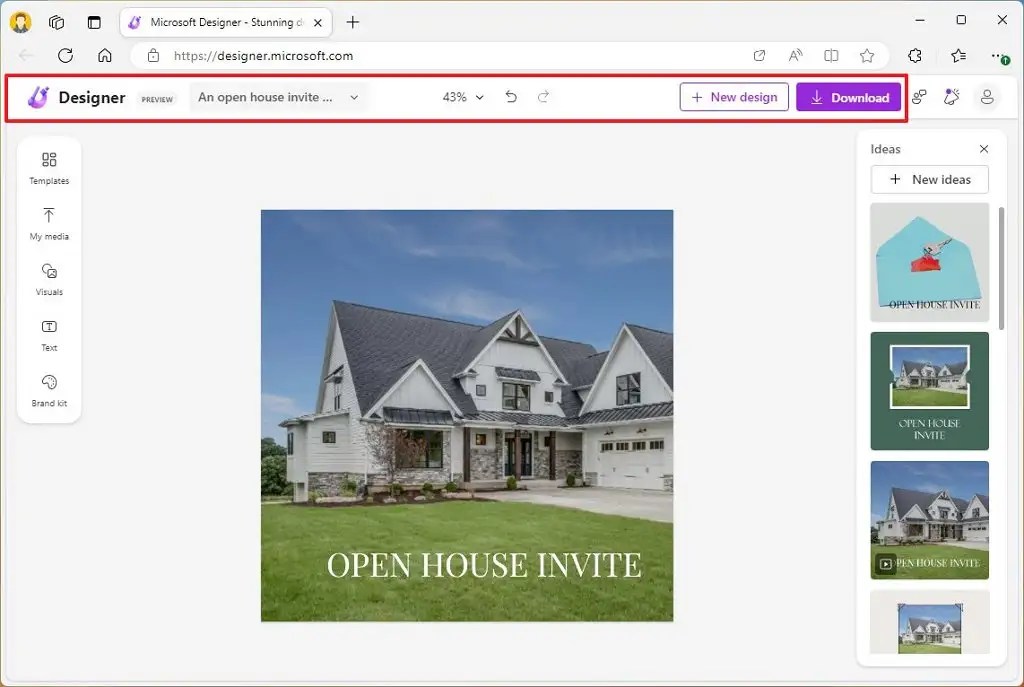Undo the last design change
The height and width of the screenshot is (687, 1024).
(510, 97)
